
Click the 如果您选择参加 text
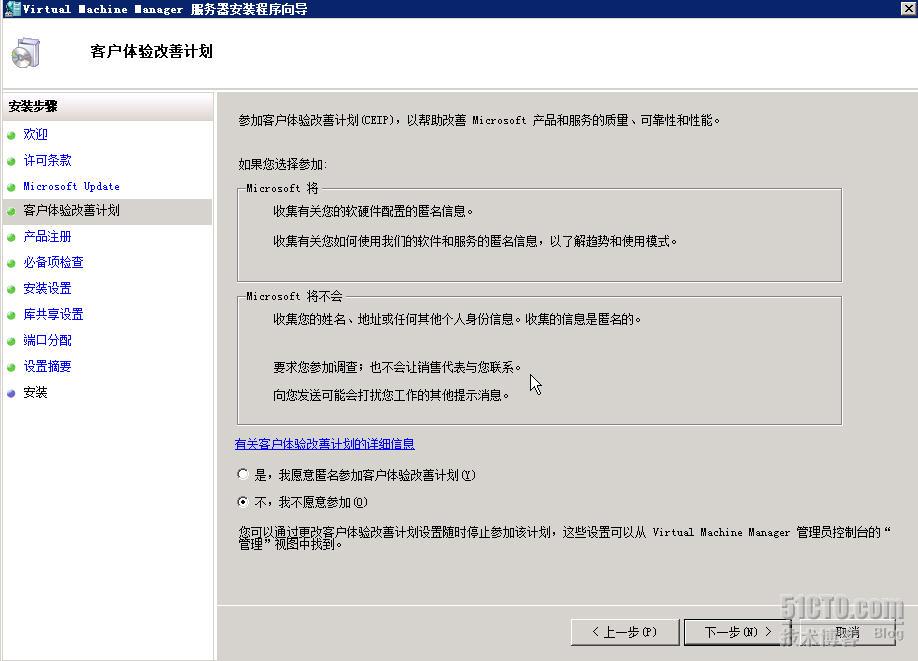282,165
